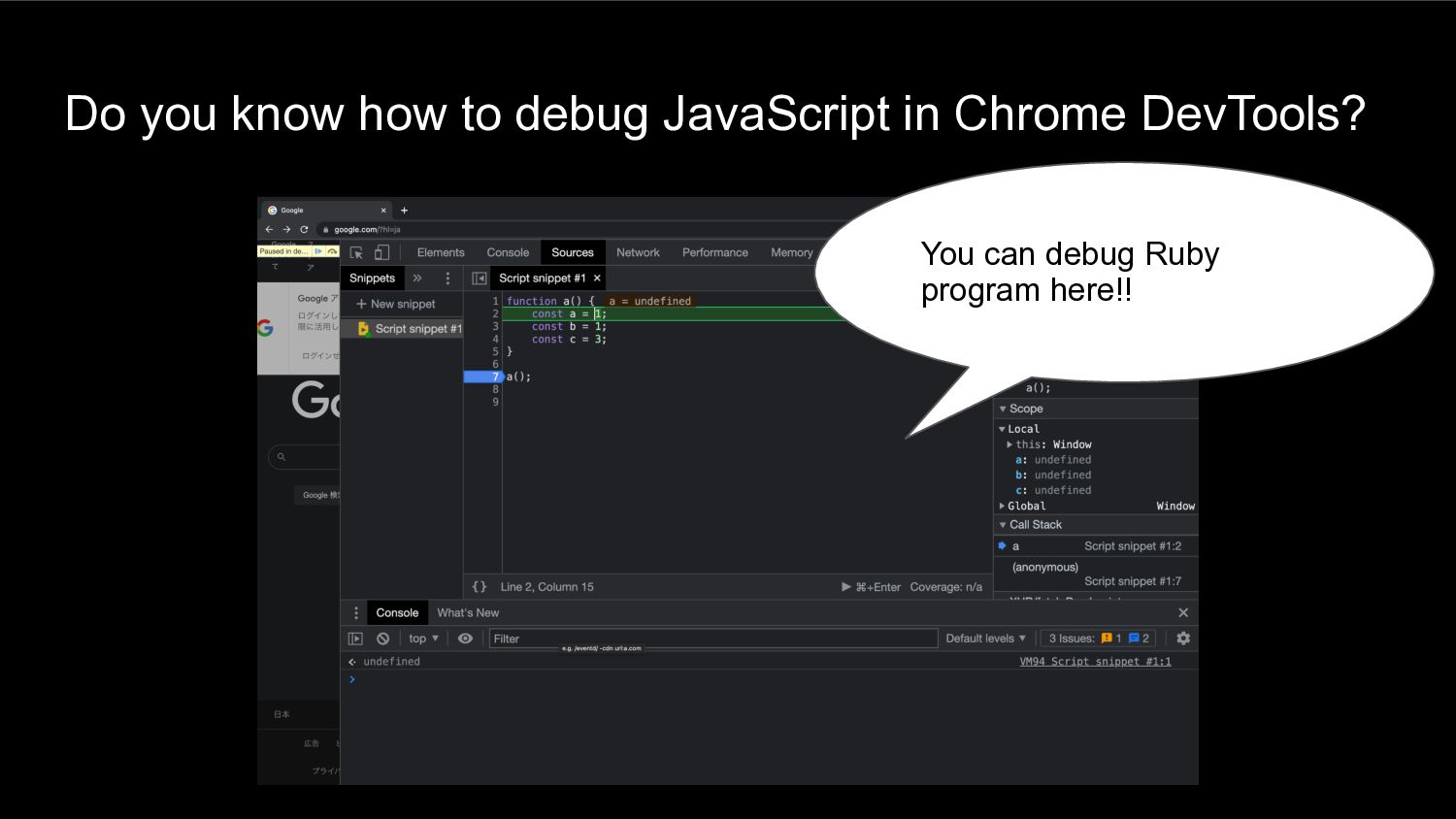
Task: Go to the Performance panel tab
Action: pos(715,252)
